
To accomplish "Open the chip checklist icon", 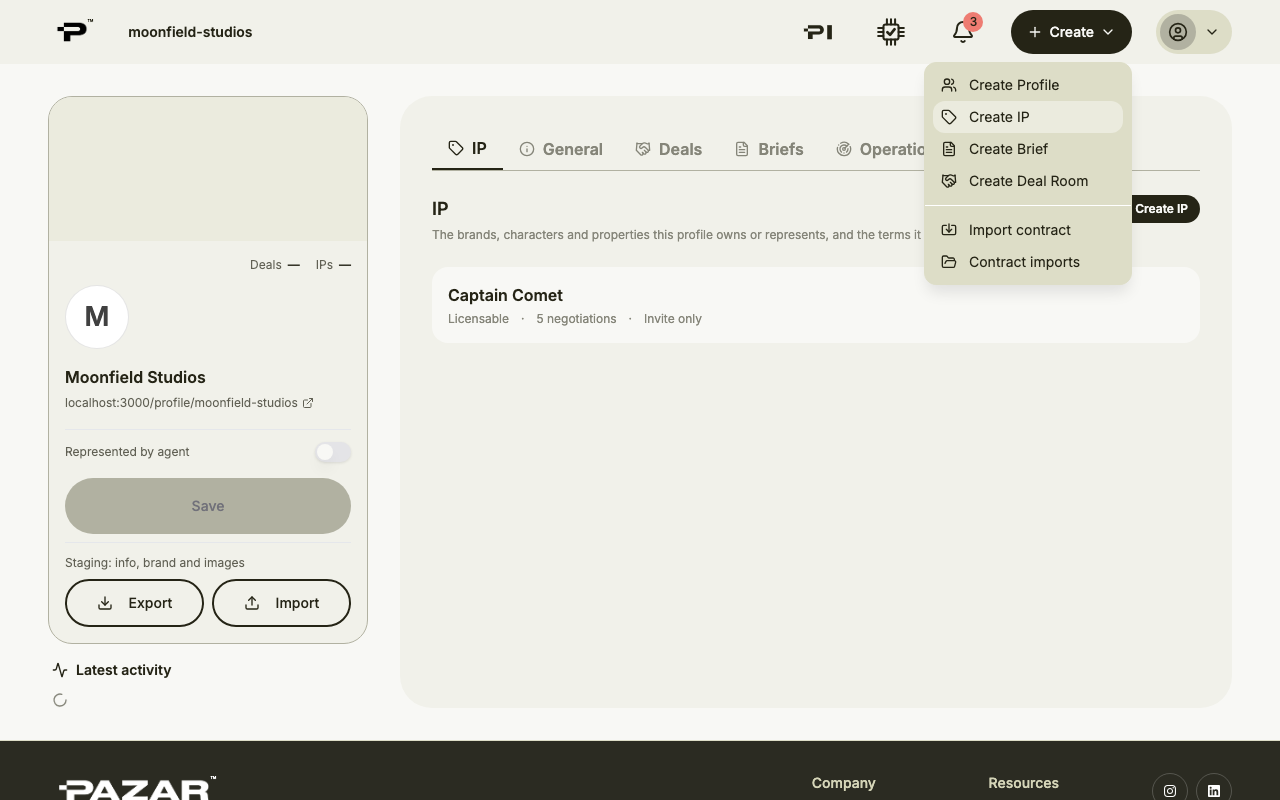I will tap(891, 32).
